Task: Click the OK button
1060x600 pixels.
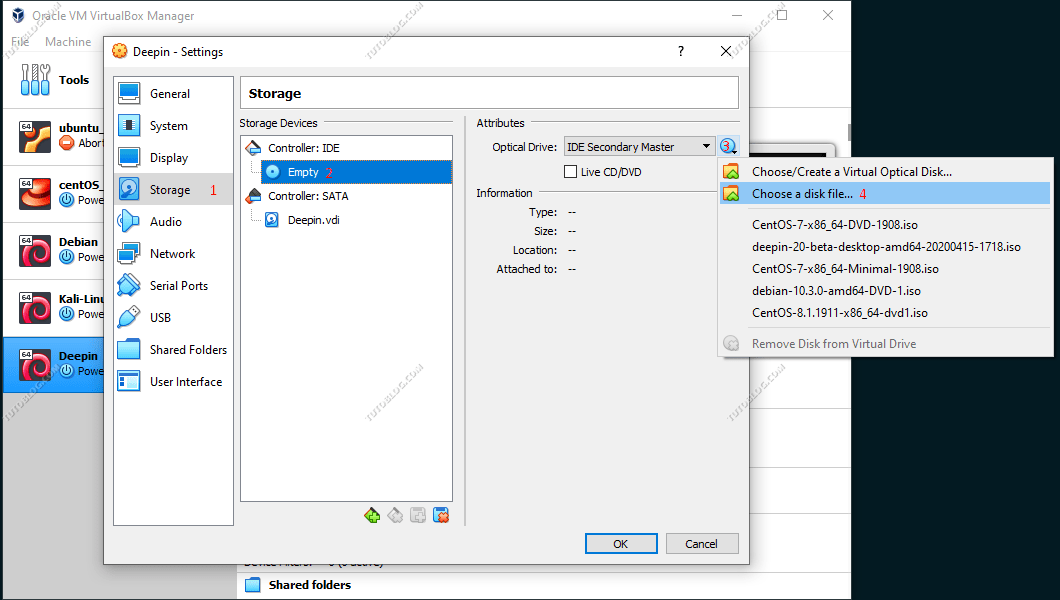Action: tap(621, 544)
